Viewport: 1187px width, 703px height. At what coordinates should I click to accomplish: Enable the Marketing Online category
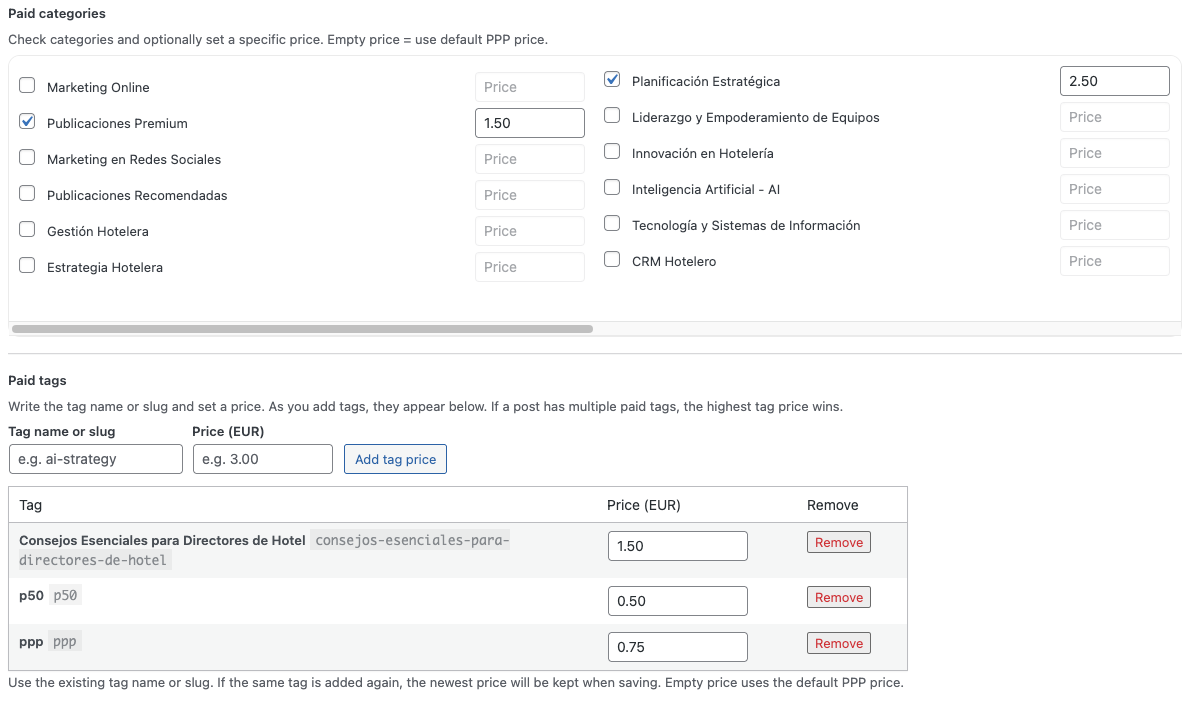pos(27,86)
